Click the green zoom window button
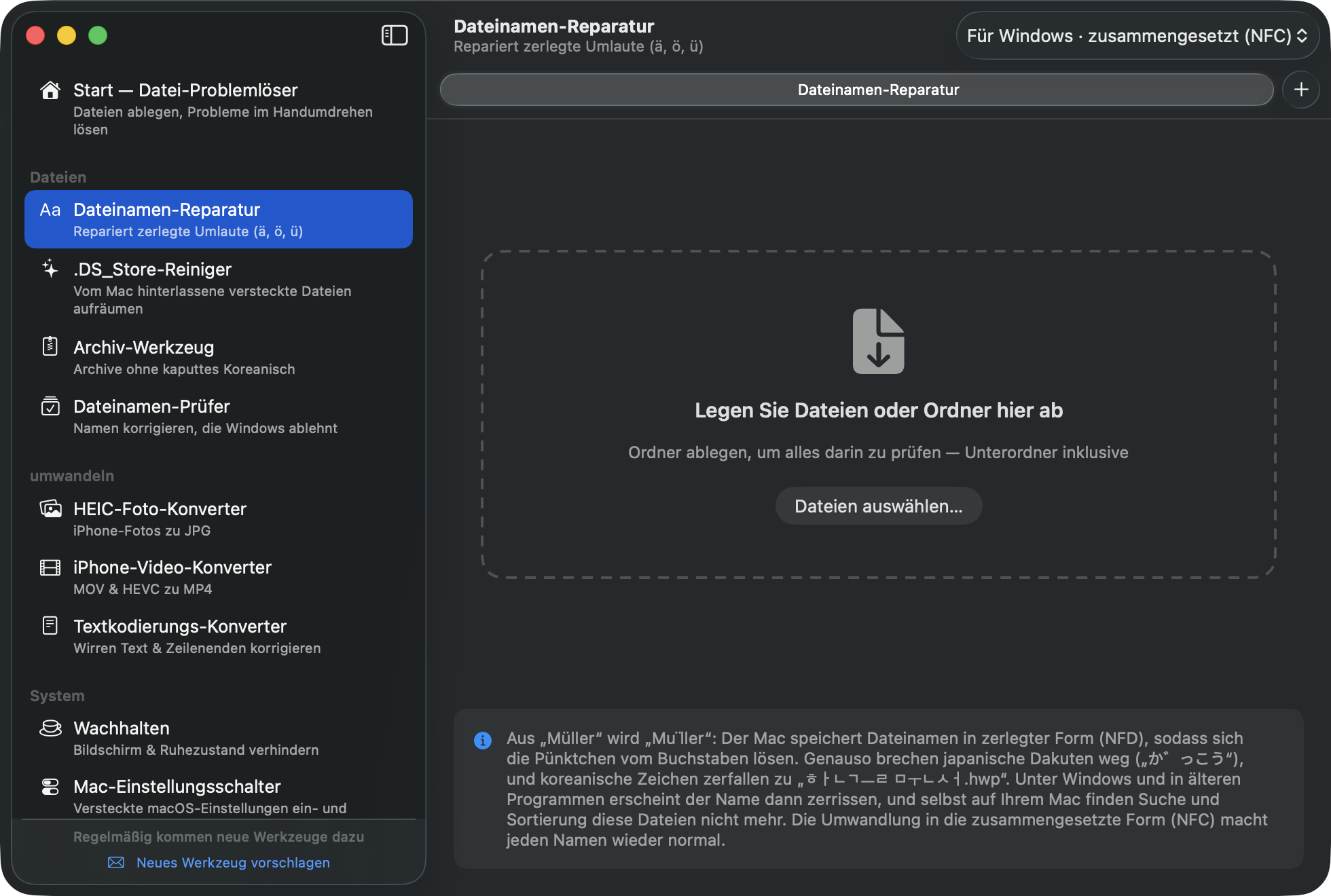 pos(98,35)
